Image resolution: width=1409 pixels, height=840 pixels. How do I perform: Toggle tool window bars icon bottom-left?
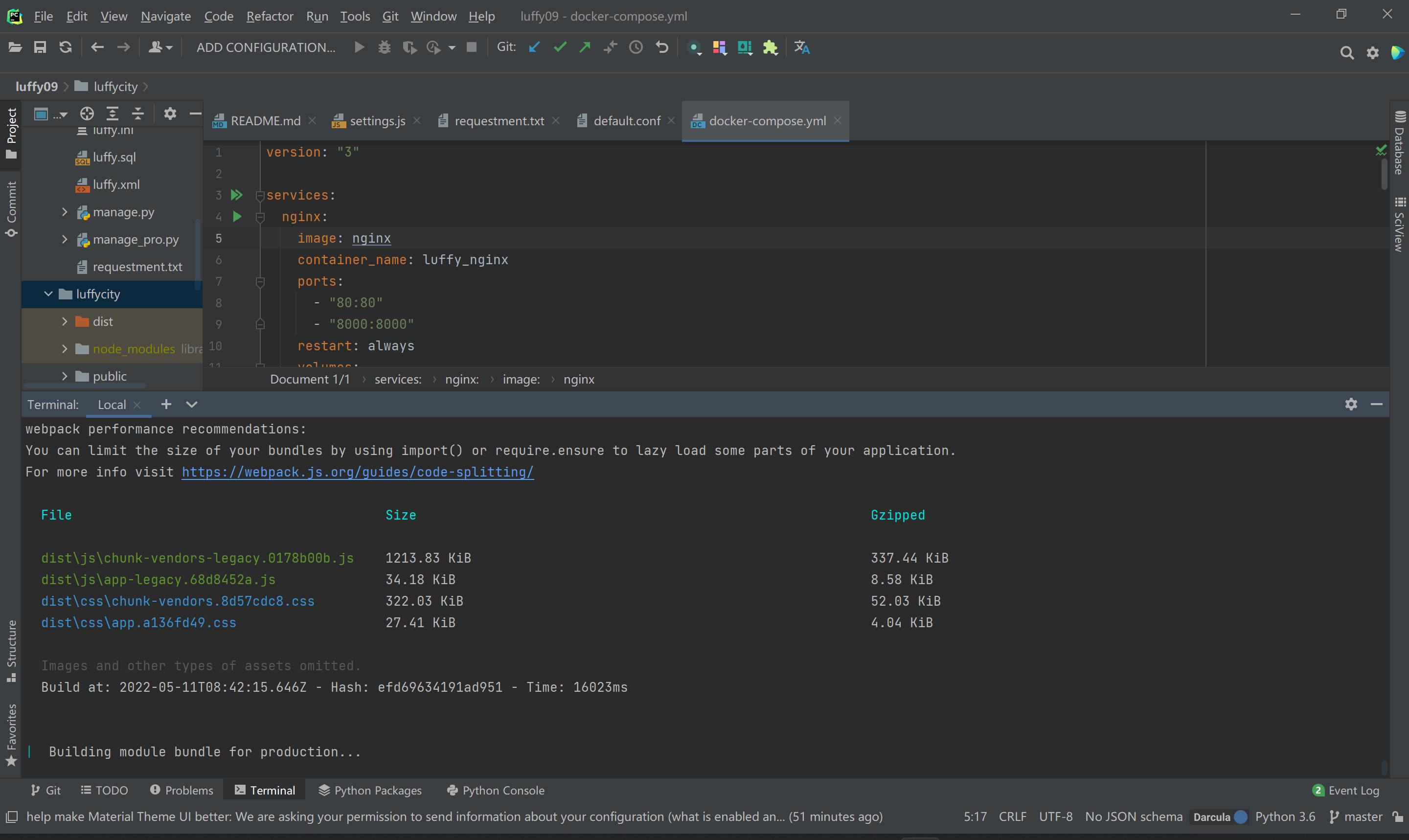pos(12,817)
